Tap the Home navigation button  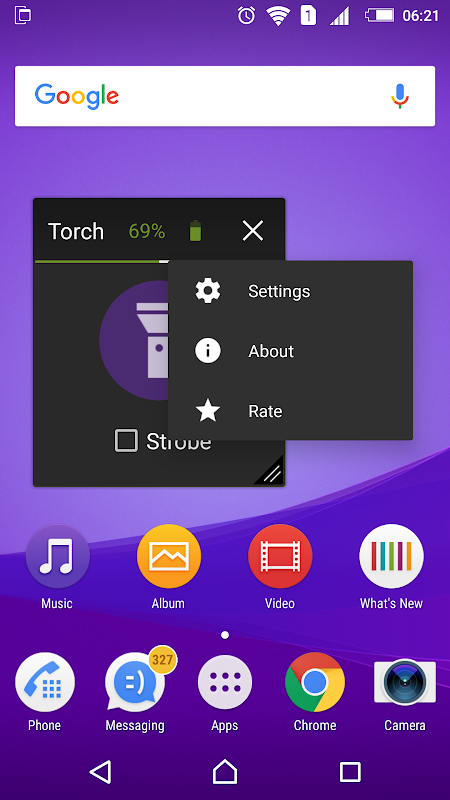tap(225, 772)
